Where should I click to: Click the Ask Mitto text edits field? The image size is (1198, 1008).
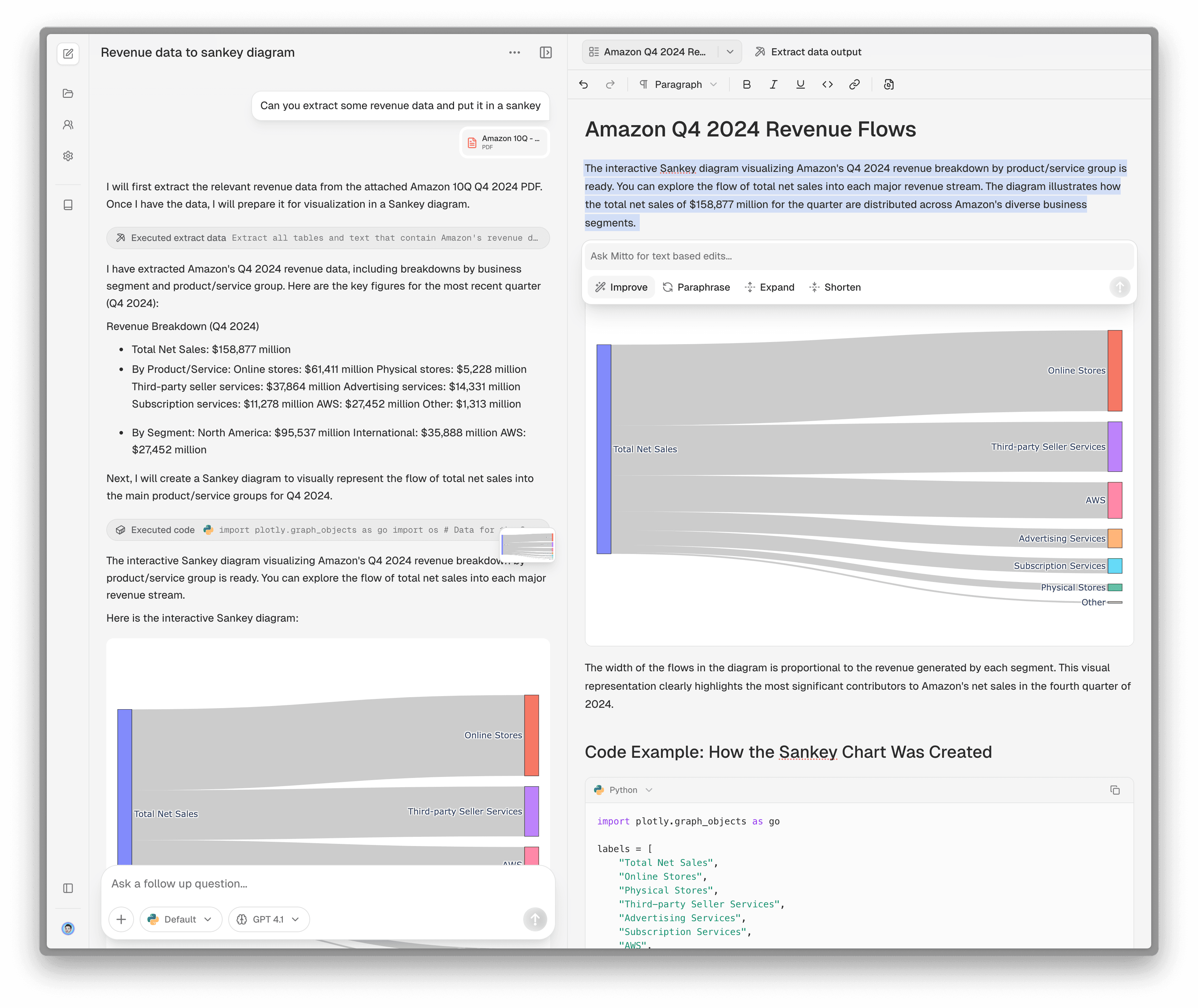pos(859,256)
